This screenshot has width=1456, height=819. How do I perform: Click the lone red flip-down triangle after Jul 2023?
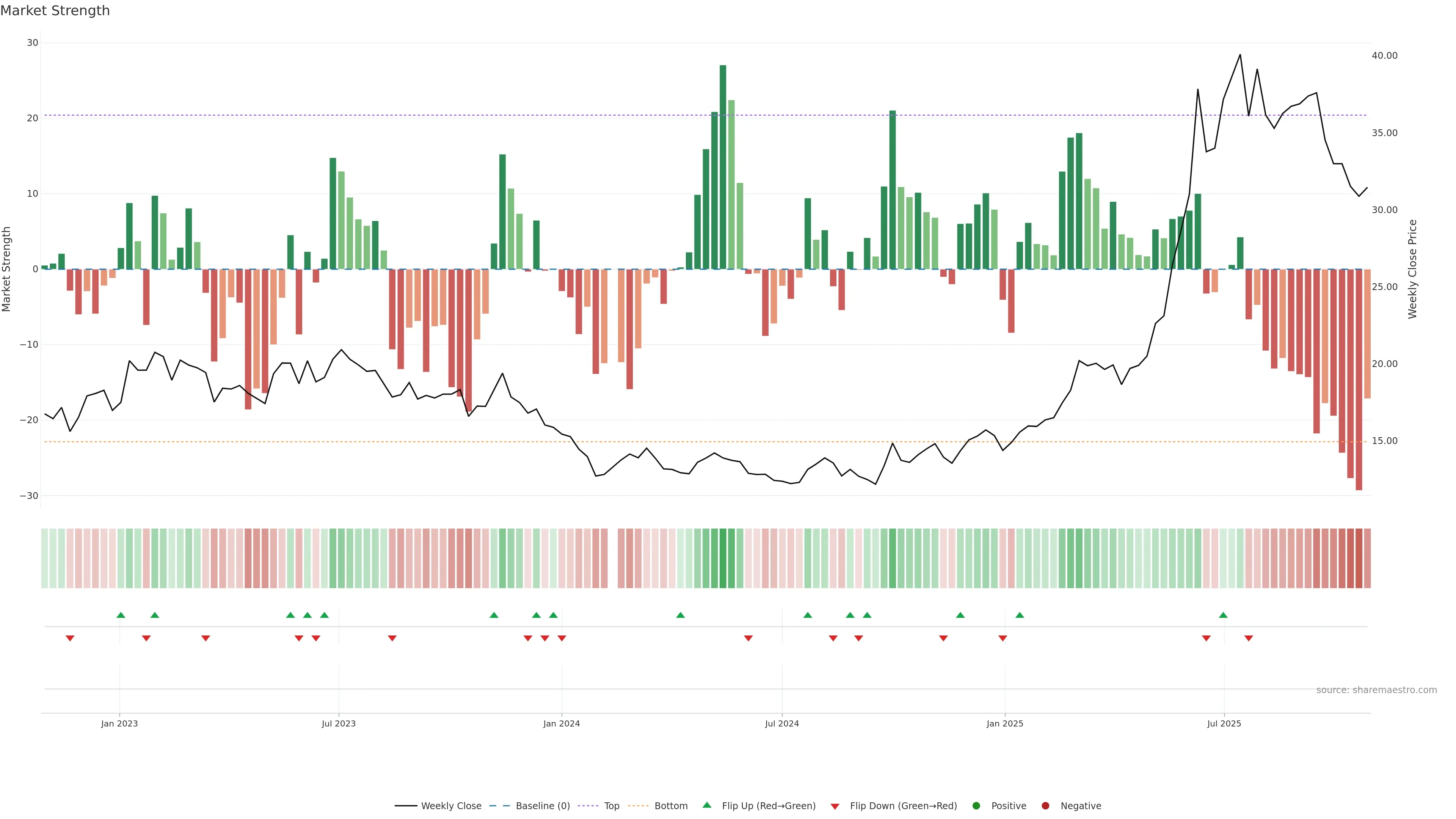click(x=392, y=638)
